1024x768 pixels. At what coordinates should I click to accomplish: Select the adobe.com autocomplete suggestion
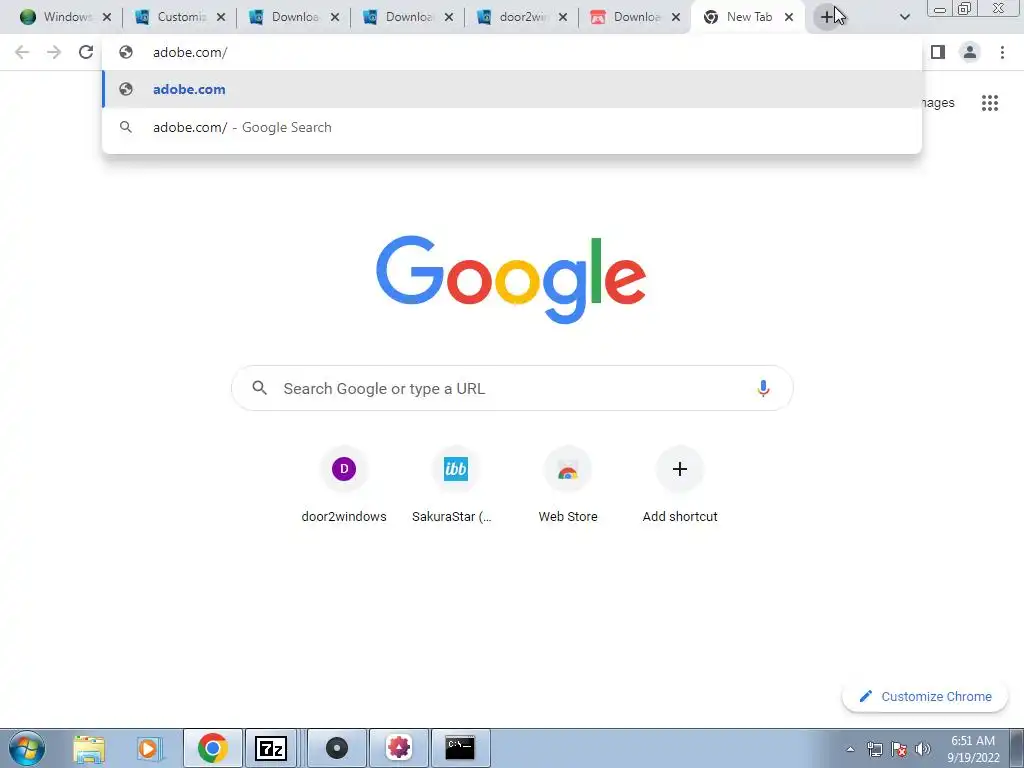(512, 89)
